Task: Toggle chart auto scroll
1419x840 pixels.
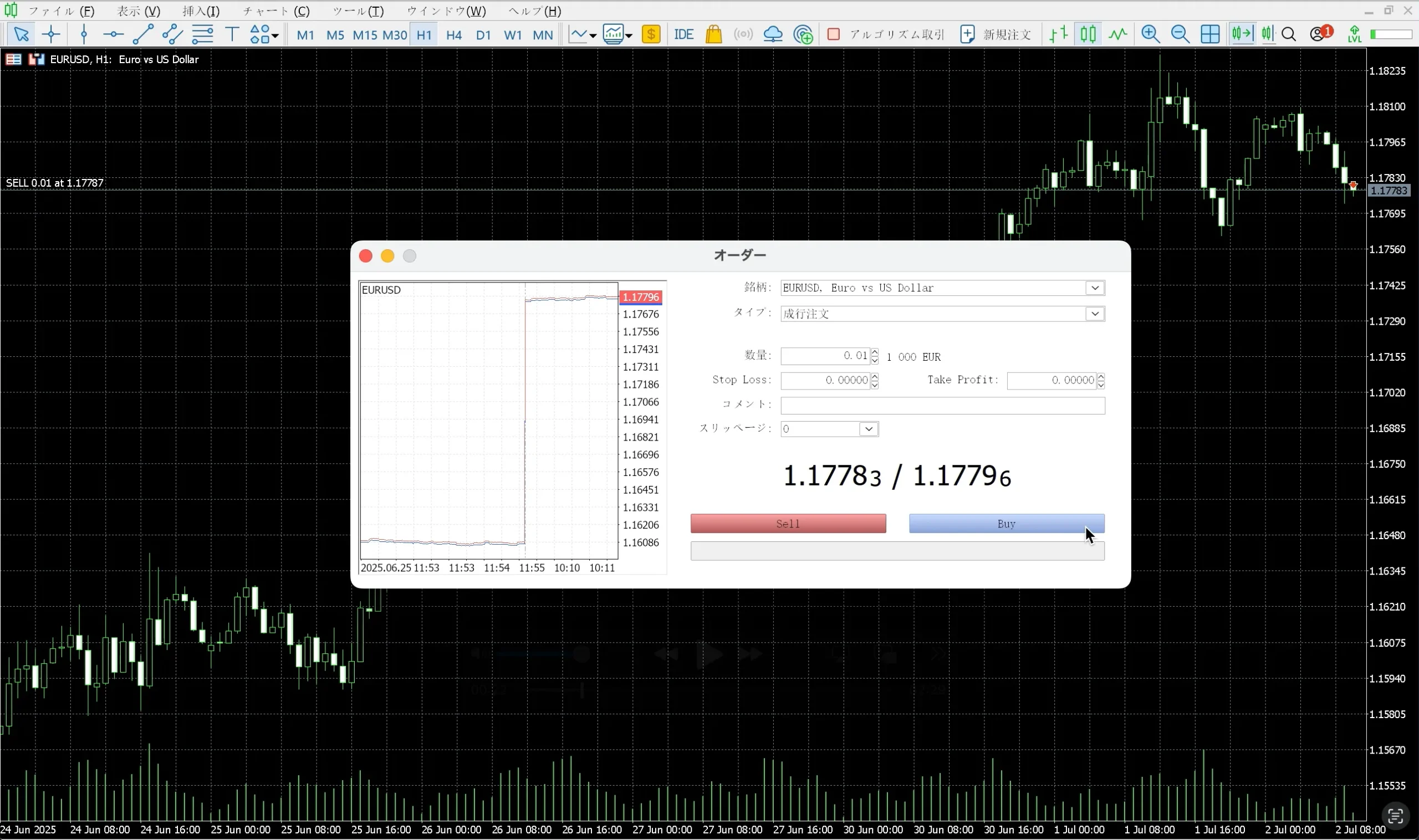Action: click(x=1268, y=34)
